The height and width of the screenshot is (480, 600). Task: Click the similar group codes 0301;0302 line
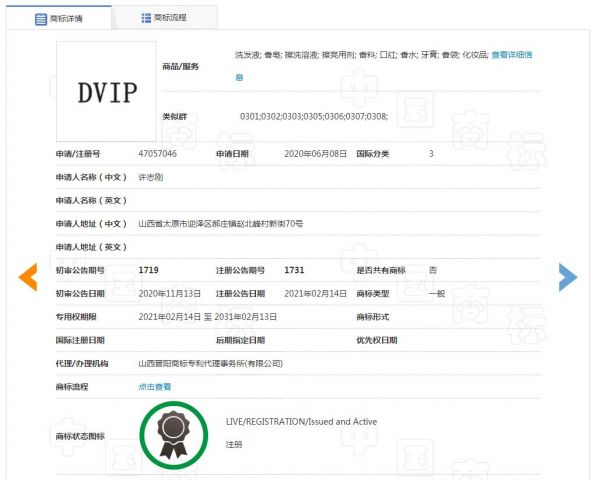click(313, 117)
